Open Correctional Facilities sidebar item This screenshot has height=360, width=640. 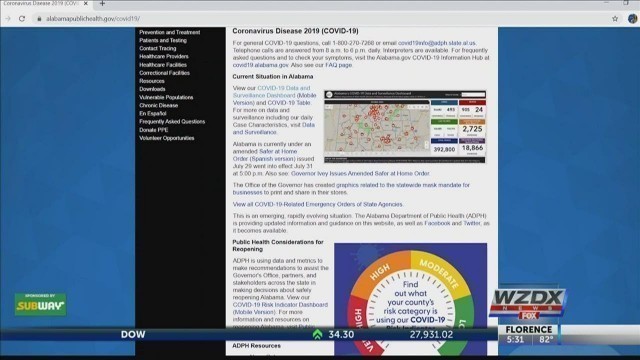click(164, 73)
